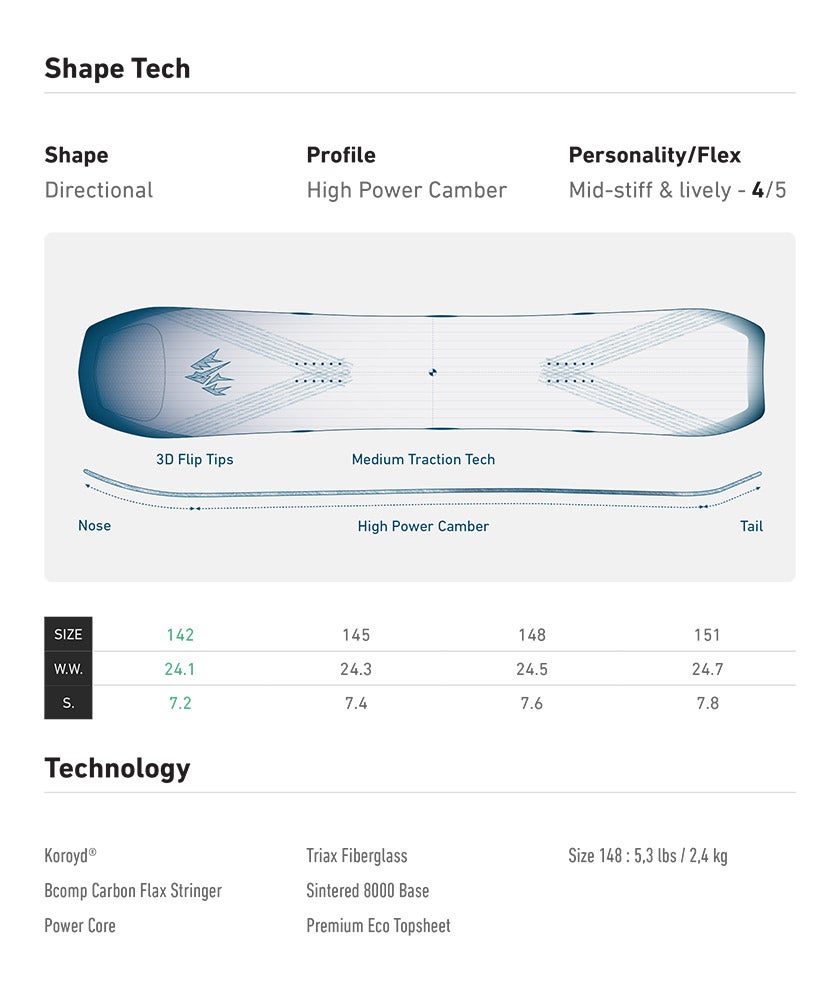Click the Jones logo on the snowboard nose
The height and width of the screenshot is (1000, 840).
[209, 373]
